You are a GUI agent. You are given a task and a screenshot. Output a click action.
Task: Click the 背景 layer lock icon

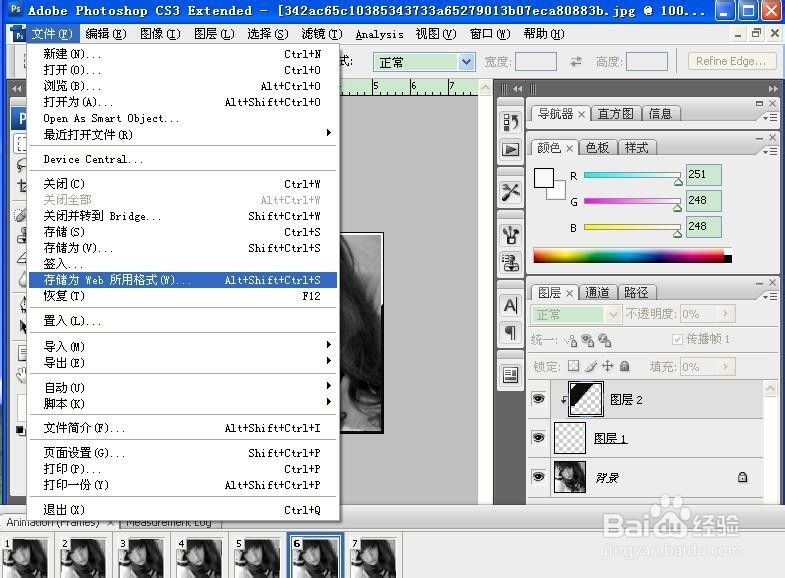tap(742, 477)
